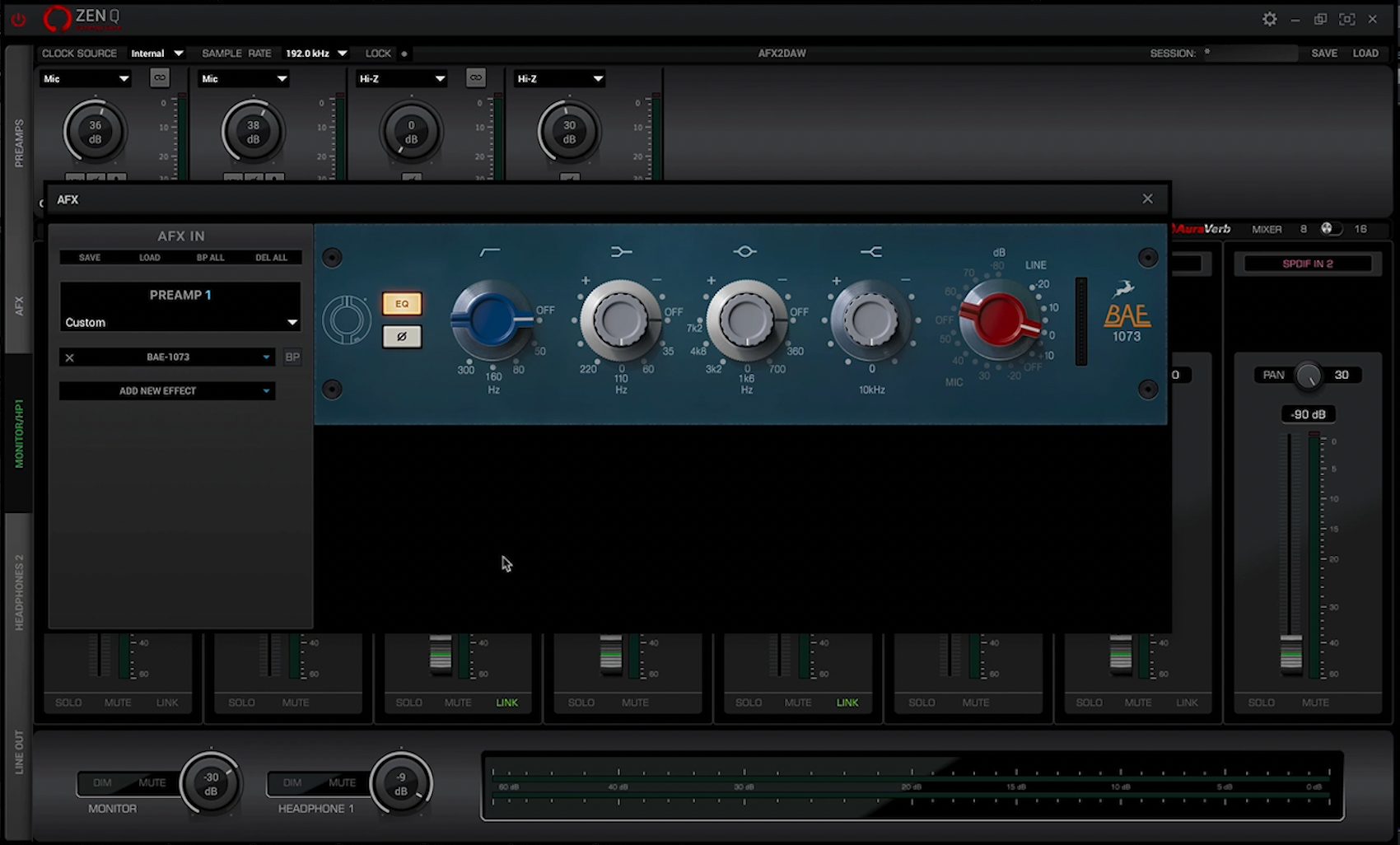Viewport: 1400px width, 845px height.
Task: Switch the mixer 8/16 channel toggle
Action: pos(1331,229)
